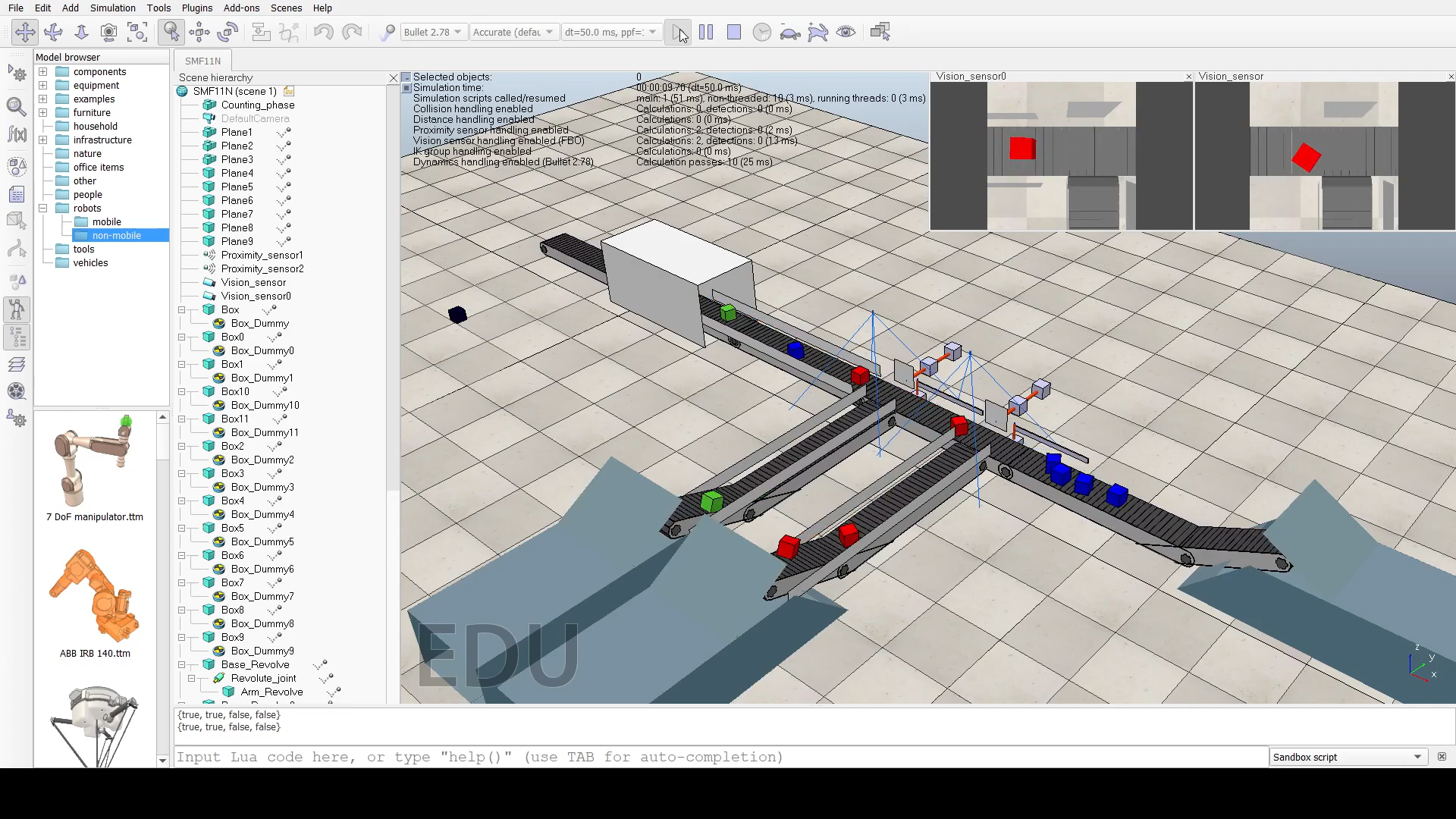Undo the last action
1456x819 pixels.
[x=322, y=32]
